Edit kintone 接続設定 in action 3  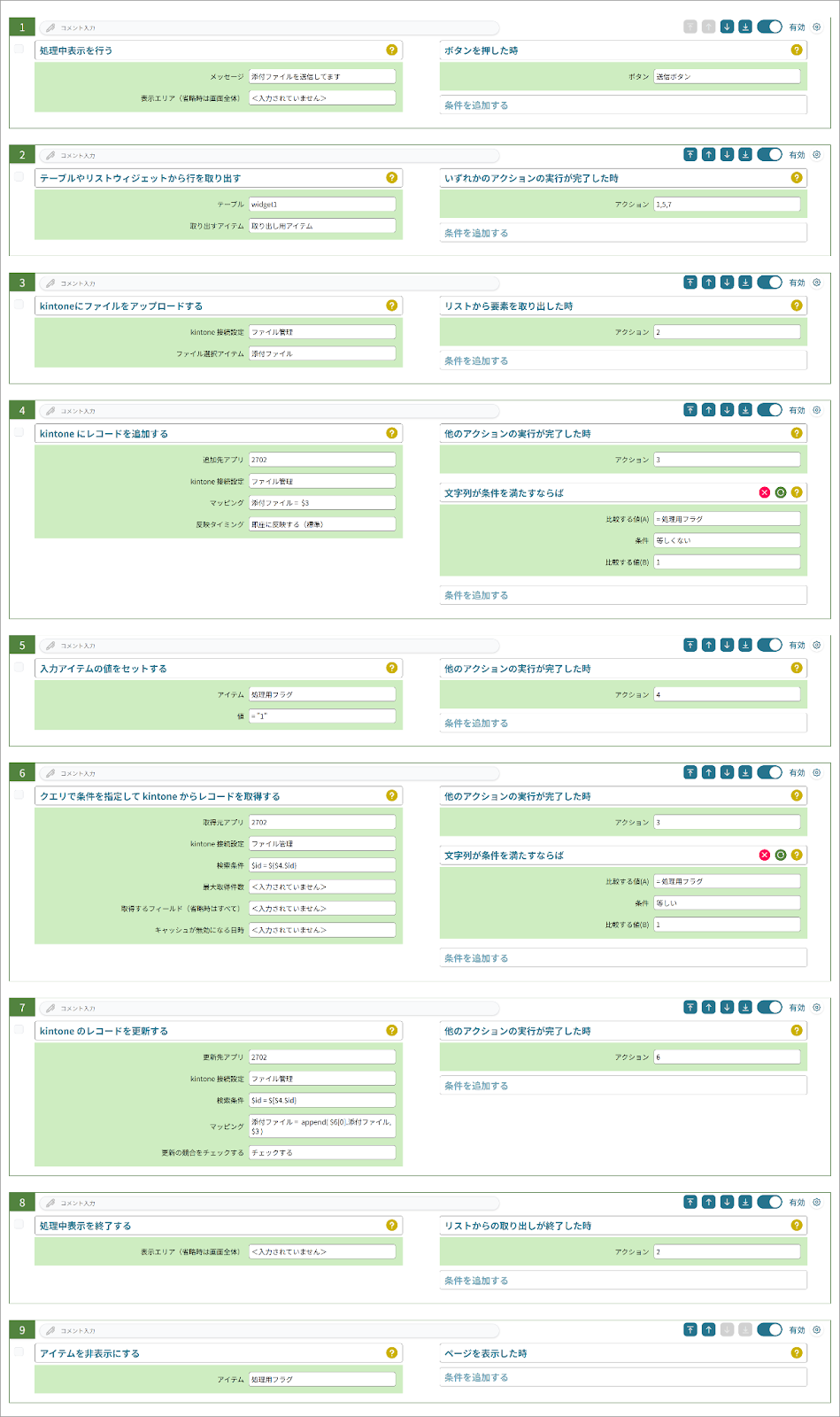point(322,332)
